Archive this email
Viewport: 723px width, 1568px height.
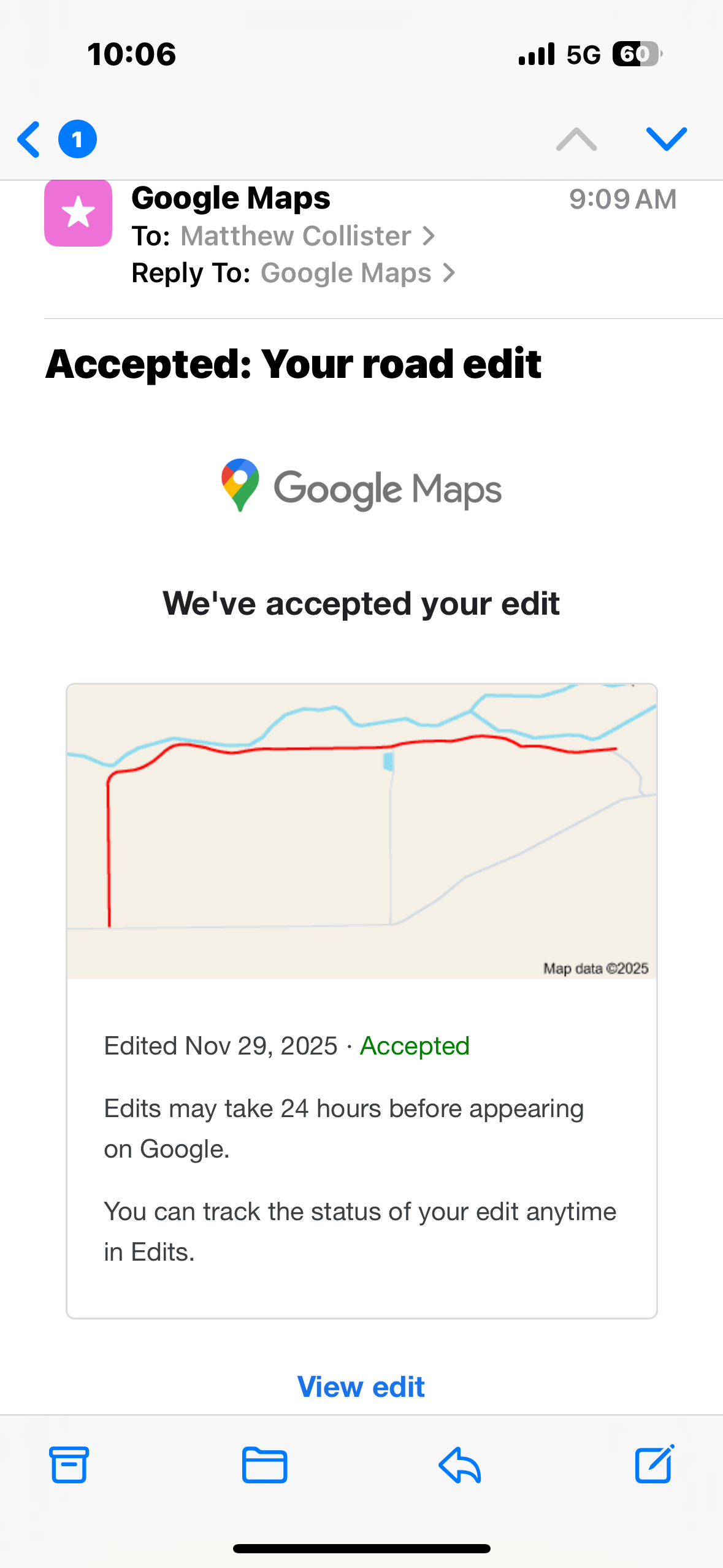[x=69, y=1464]
